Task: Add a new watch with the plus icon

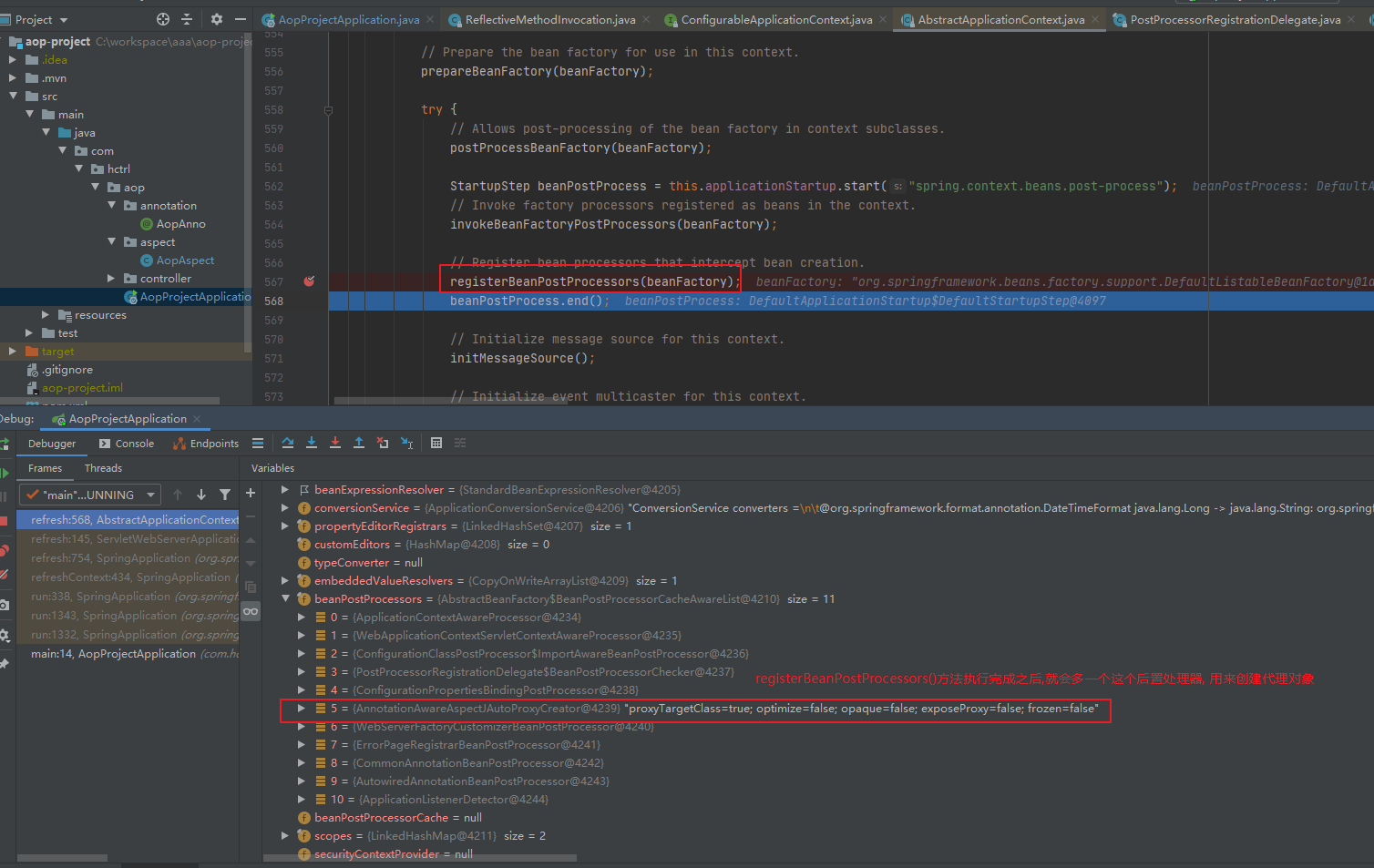Action: tap(251, 493)
